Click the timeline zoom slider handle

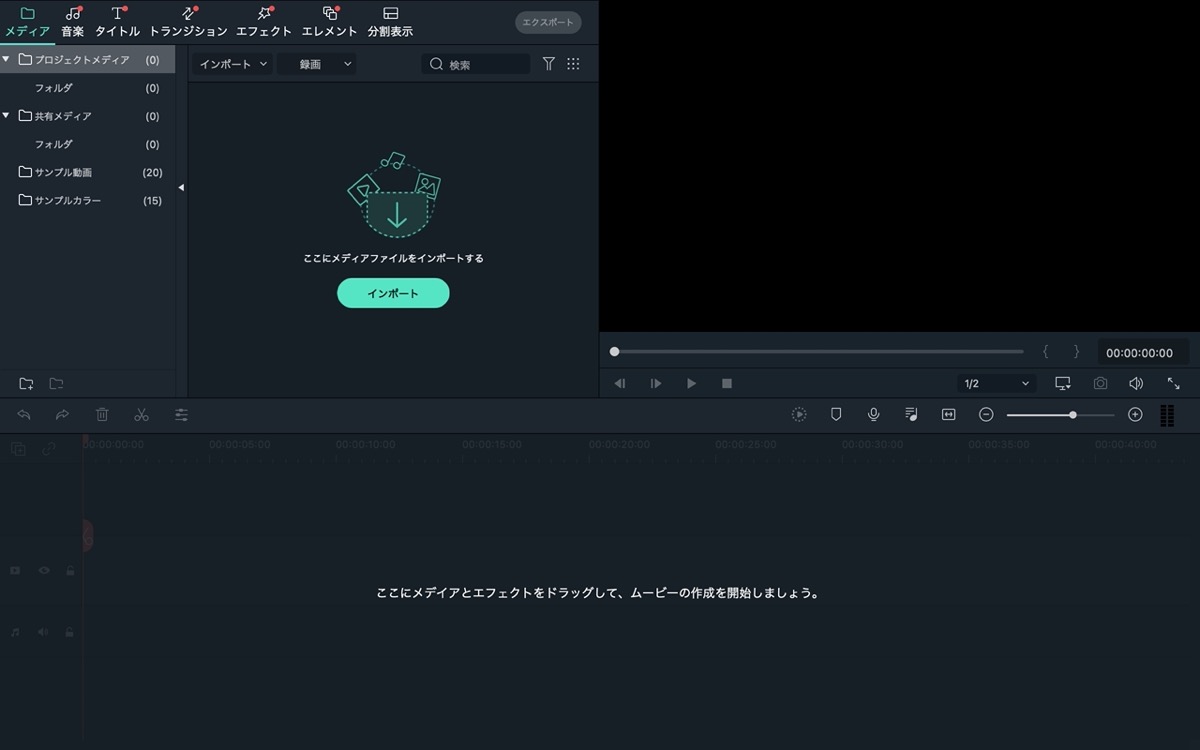[x=1073, y=414]
